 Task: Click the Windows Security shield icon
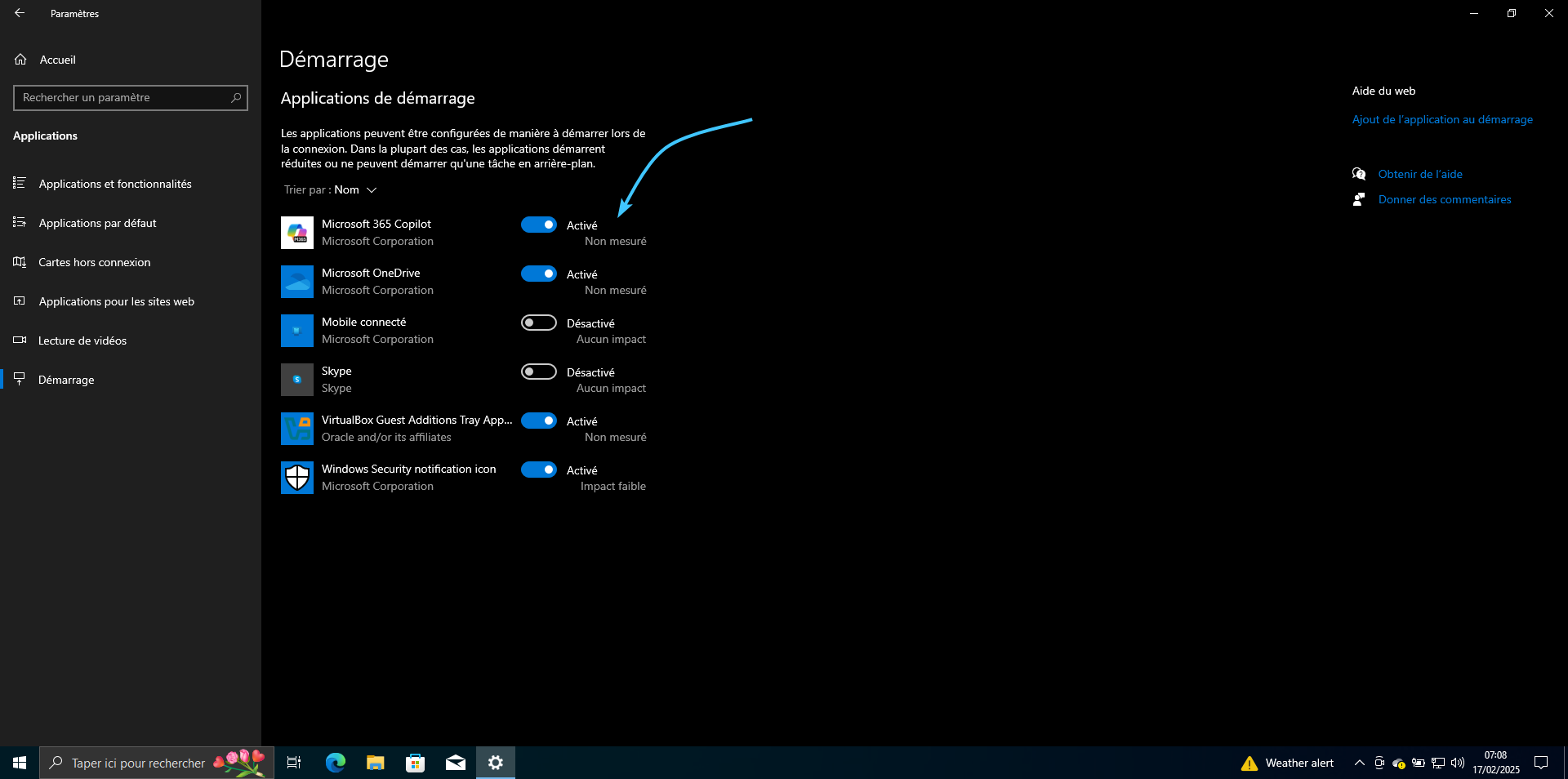pyautogui.click(x=297, y=478)
